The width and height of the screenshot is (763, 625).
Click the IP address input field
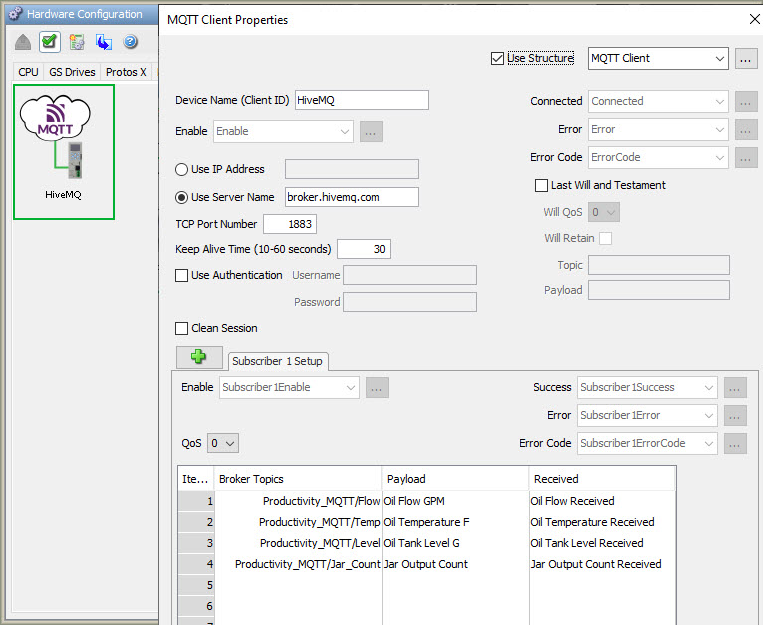tap(352, 169)
